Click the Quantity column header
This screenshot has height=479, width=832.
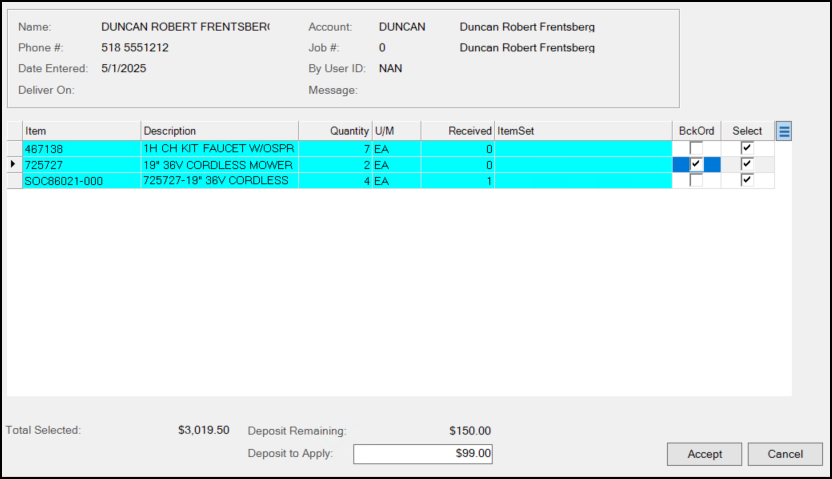click(x=335, y=131)
